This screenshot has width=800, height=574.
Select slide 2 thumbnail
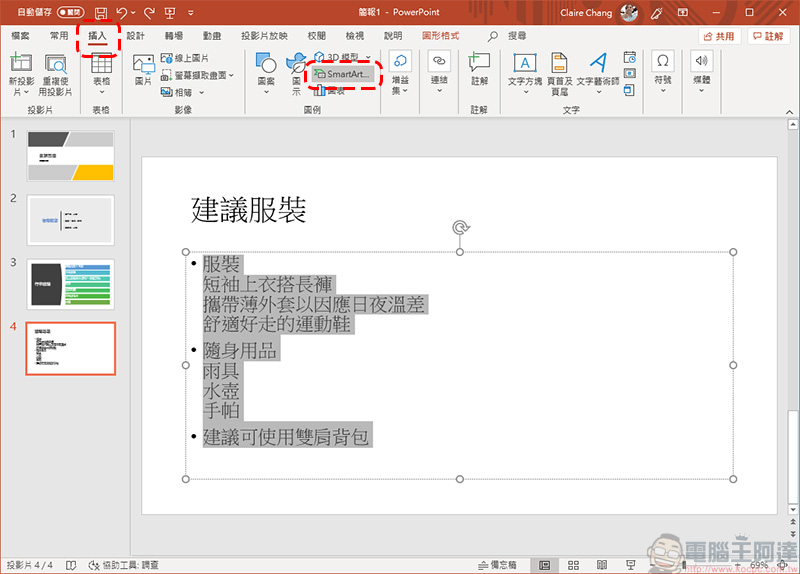(70, 220)
